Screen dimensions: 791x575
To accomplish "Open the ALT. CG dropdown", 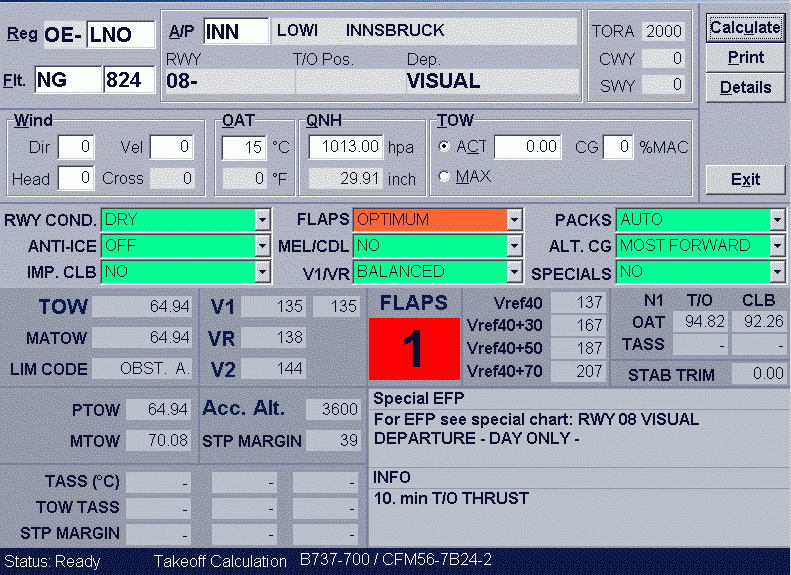I will (x=777, y=246).
